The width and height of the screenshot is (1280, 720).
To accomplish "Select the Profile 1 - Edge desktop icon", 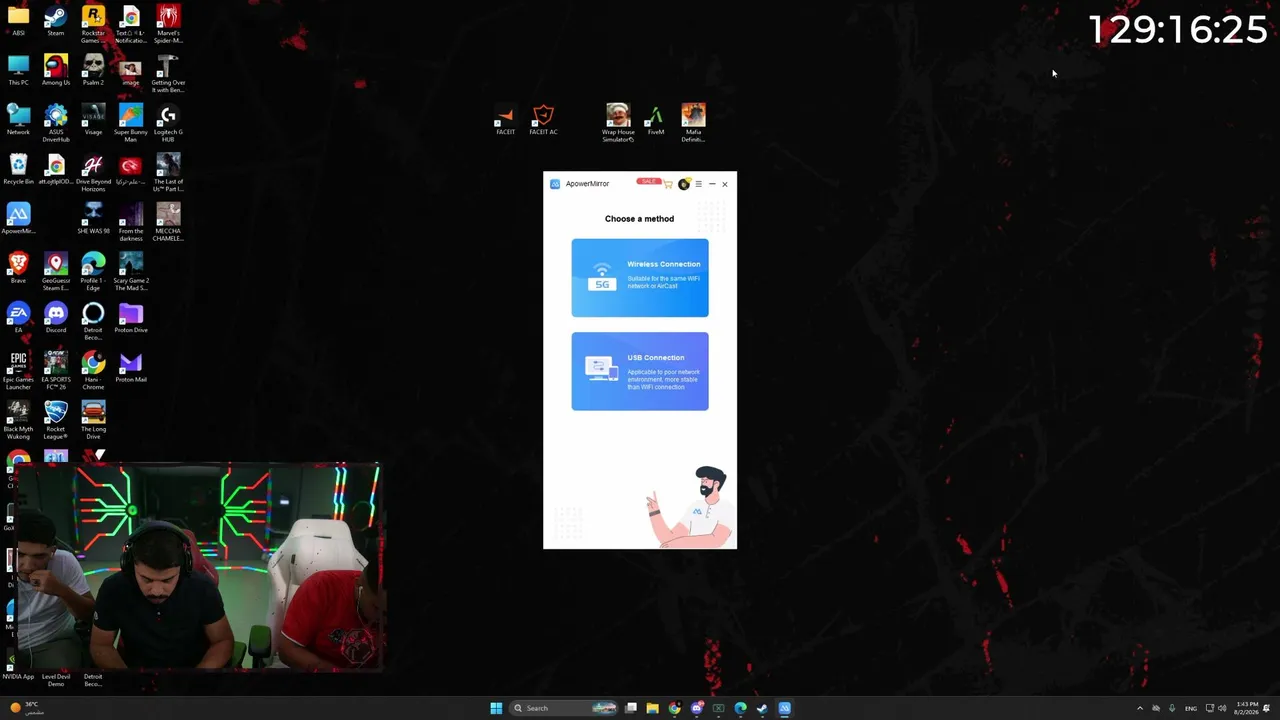I will (x=93, y=272).
